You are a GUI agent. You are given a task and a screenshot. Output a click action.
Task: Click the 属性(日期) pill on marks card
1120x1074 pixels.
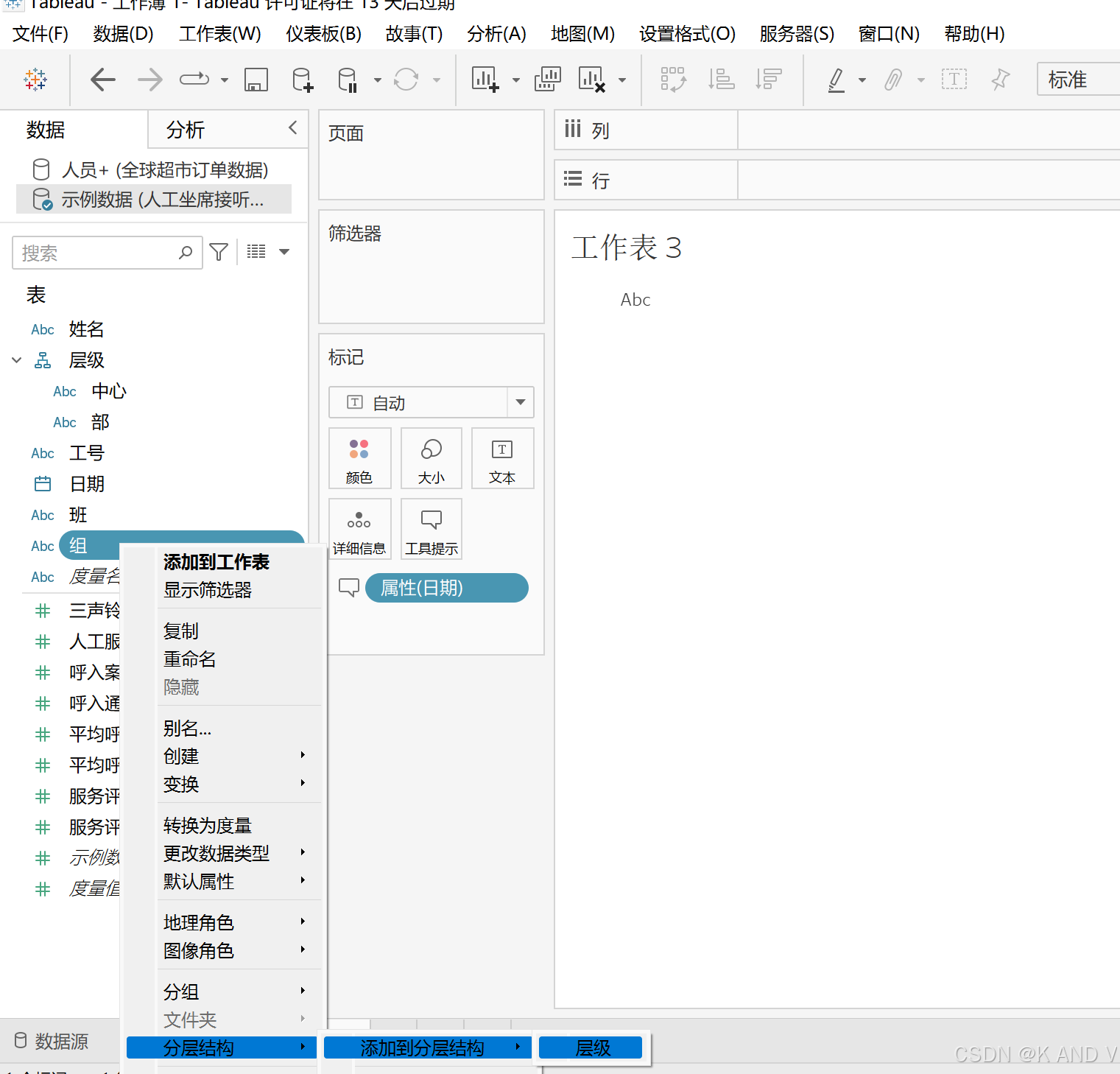(446, 588)
